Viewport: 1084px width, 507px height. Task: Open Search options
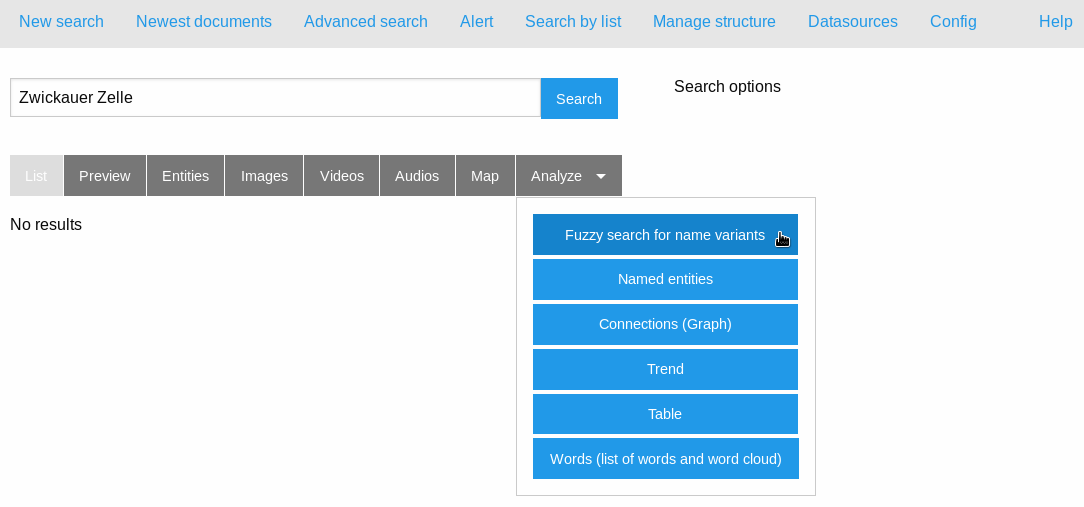pyautogui.click(x=727, y=86)
